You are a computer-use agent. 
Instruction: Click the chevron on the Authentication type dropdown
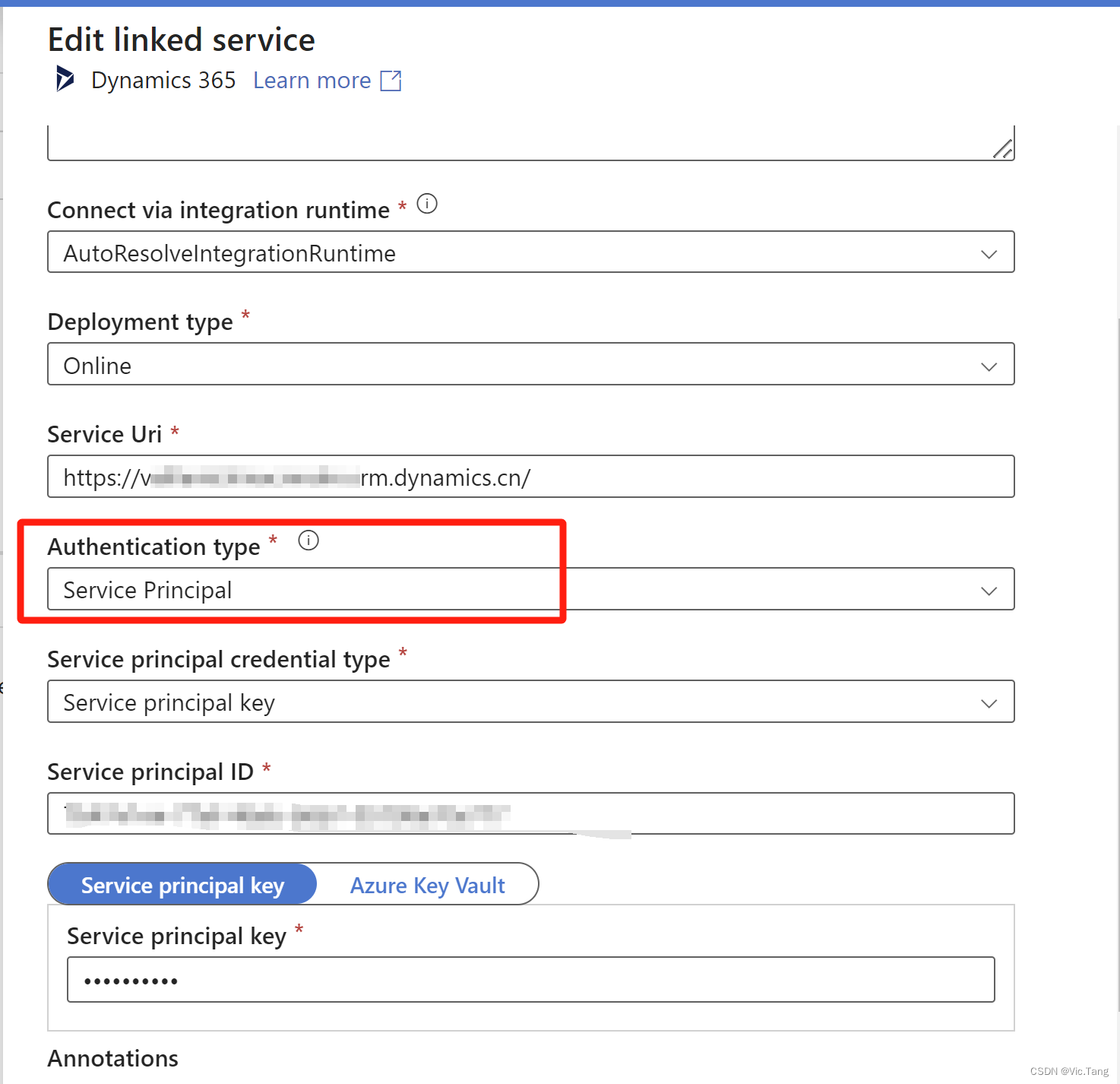[x=989, y=590]
